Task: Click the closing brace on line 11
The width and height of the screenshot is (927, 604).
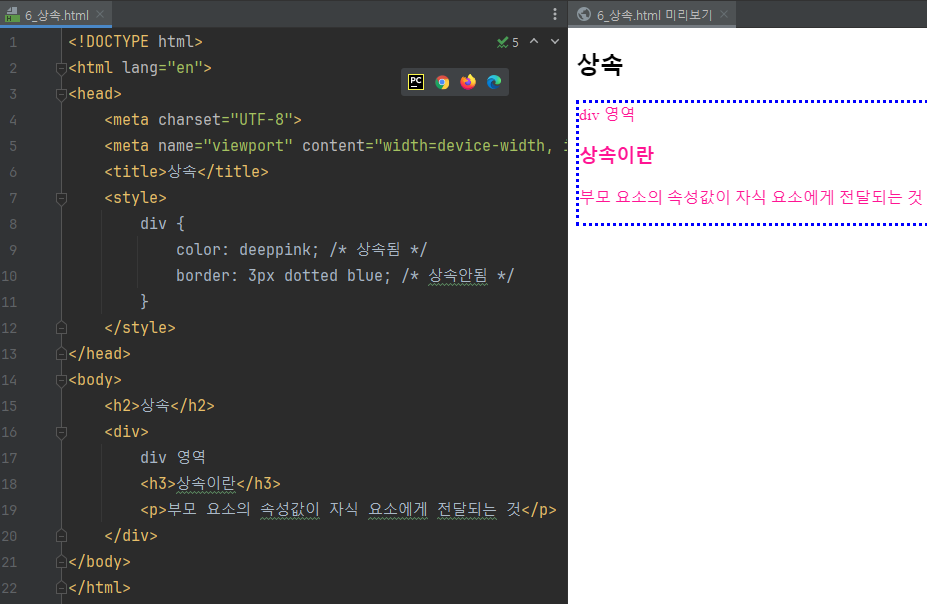Action: (x=144, y=302)
